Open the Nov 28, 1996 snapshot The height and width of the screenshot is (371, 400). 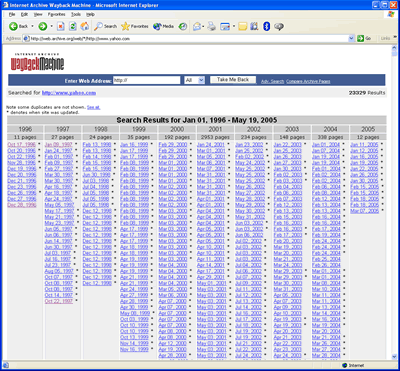21,163
